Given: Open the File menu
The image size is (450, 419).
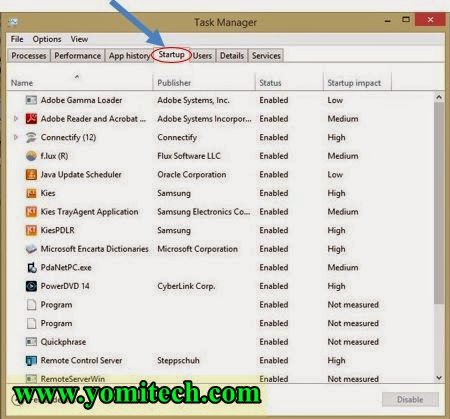Looking at the screenshot, I should (x=17, y=39).
